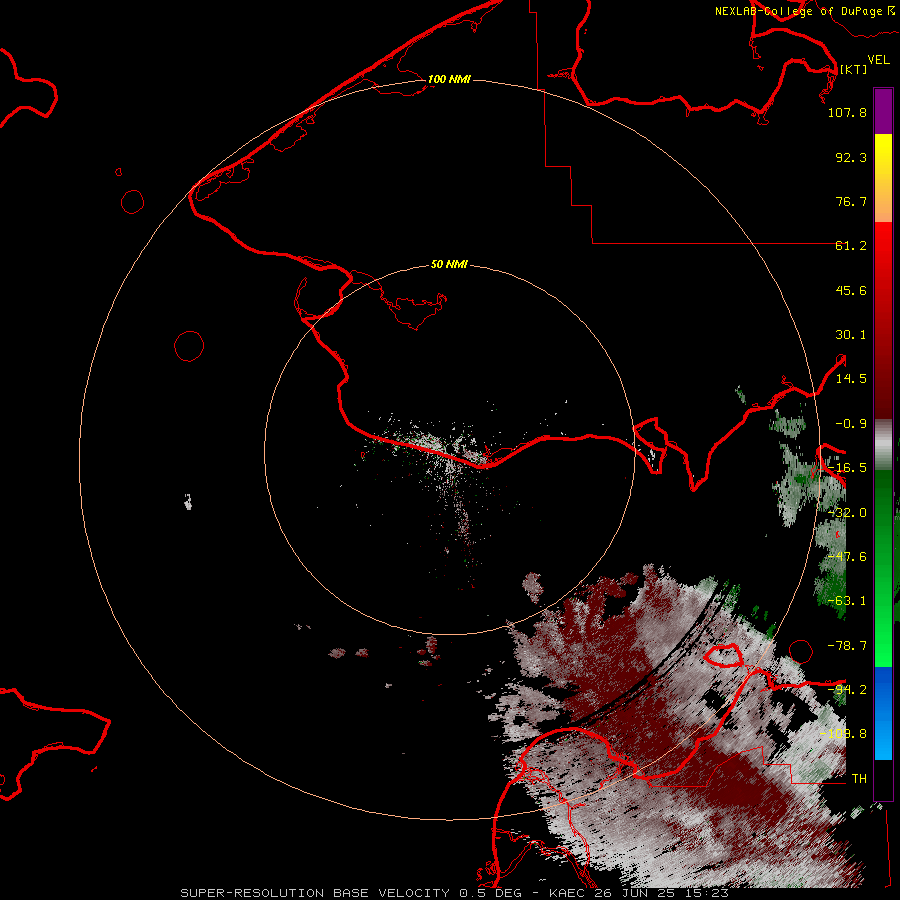Click the -78.7 velocity scale value
This screenshot has width=900, height=900.
[847, 646]
